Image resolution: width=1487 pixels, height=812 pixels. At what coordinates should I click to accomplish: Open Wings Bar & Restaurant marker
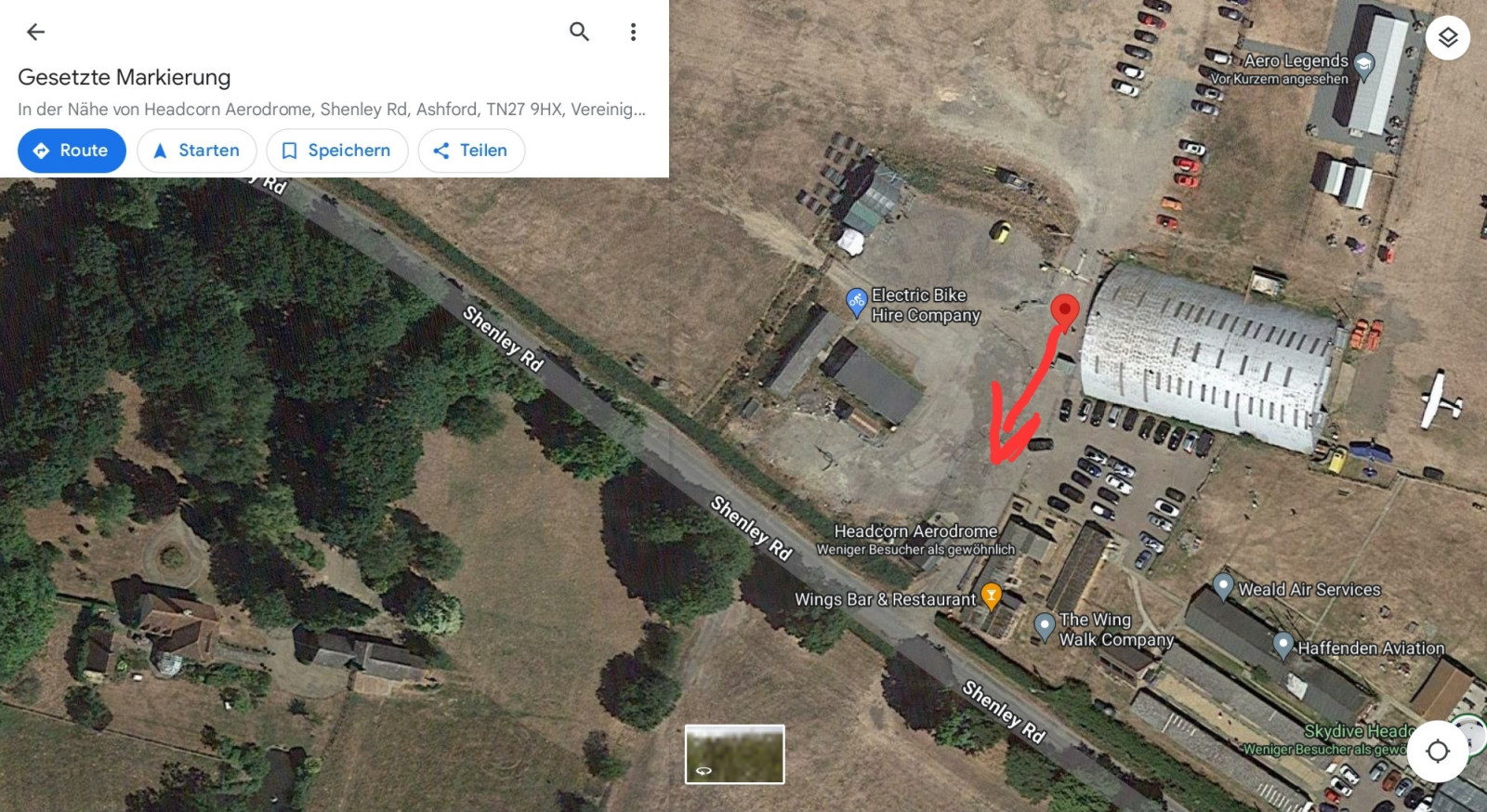(x=992, y=596)
